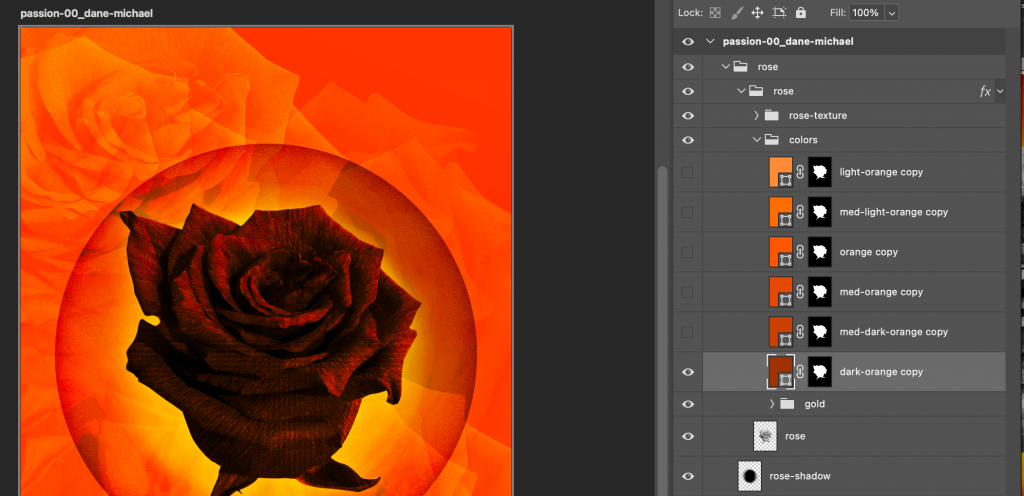This screenshot has height=496, width=1024.
Task: Lock transparent pixels icon
Action: tap(715, 12)
